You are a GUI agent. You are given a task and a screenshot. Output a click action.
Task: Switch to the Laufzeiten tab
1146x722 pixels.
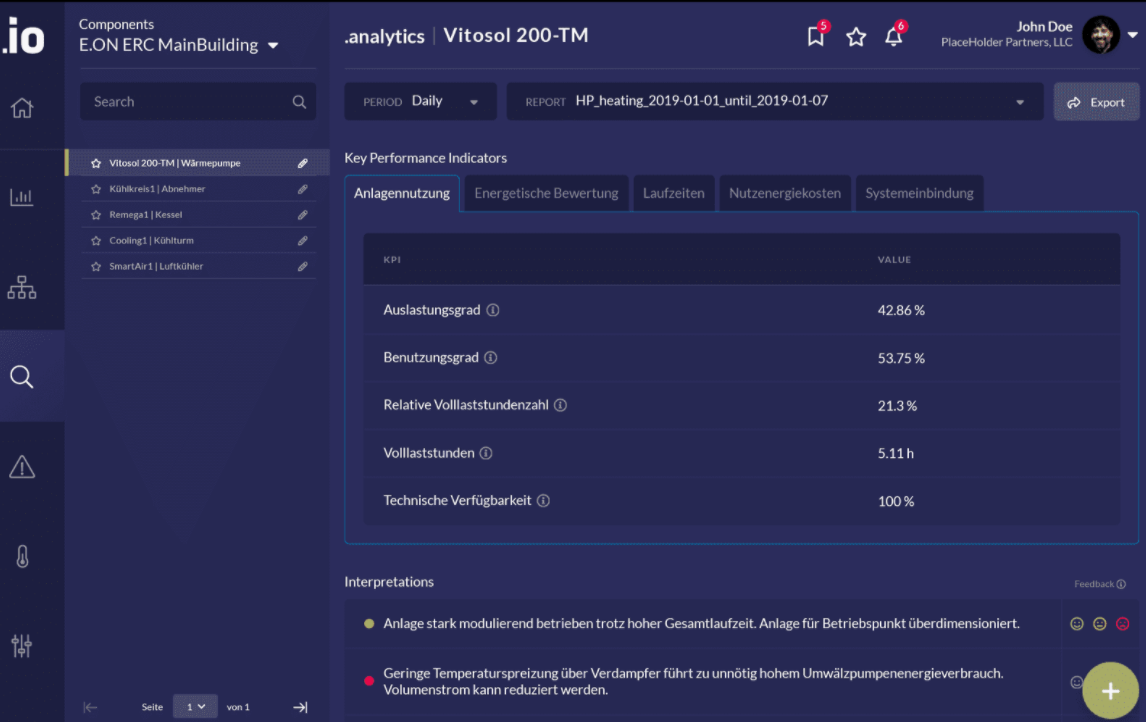pos(673,193)
